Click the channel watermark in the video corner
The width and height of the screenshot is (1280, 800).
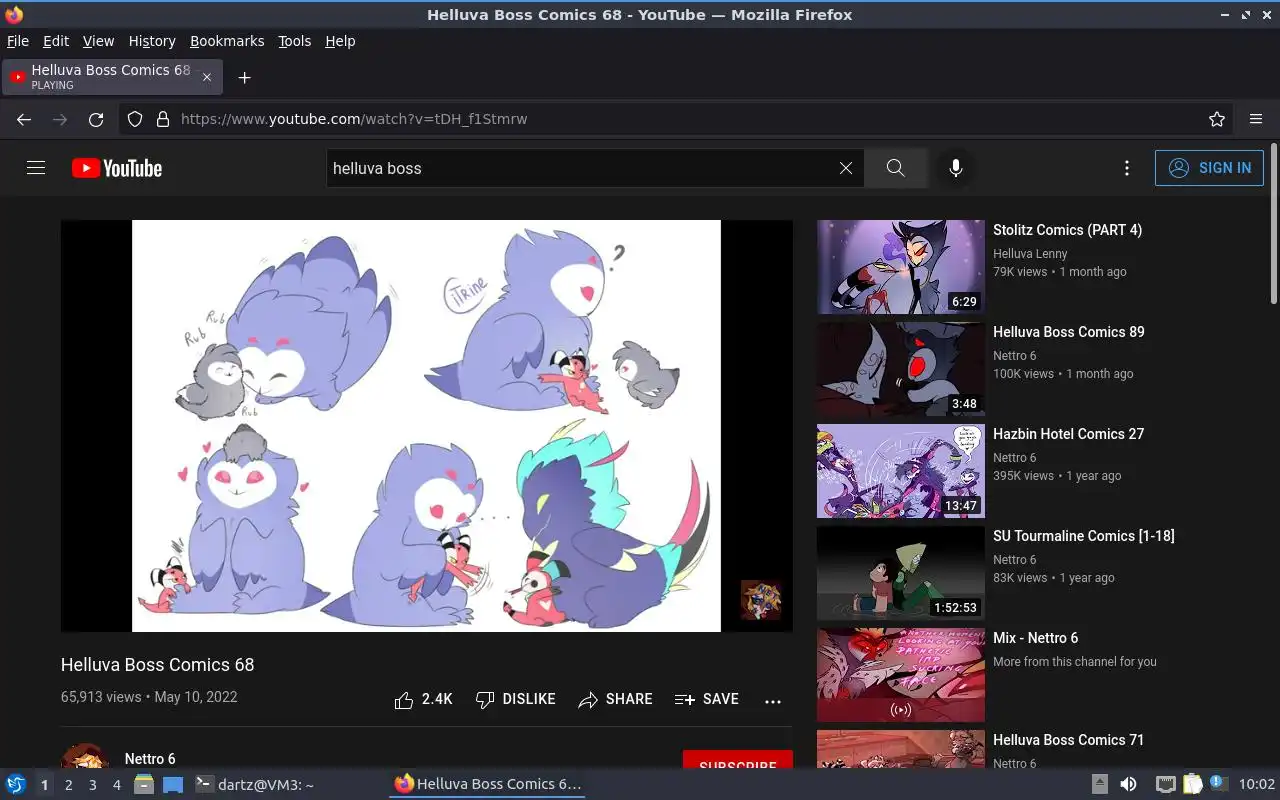761,600
